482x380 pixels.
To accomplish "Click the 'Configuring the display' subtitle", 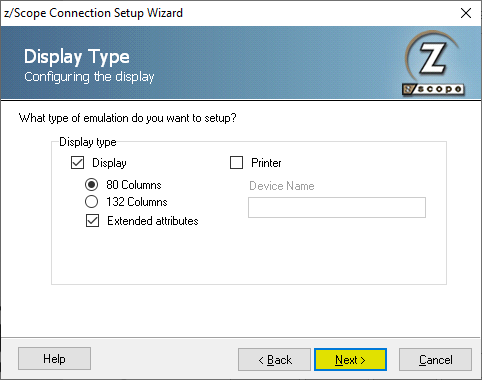I will [x=89, y=77].
